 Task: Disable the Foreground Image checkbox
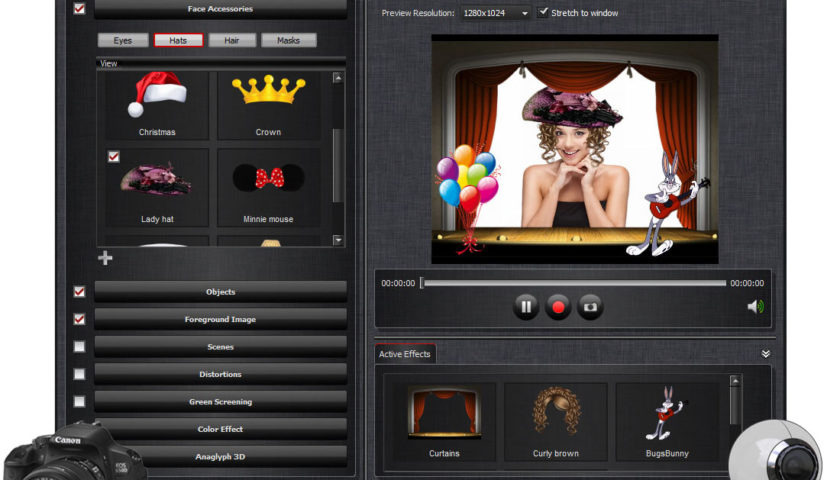(x=79, y=319)
